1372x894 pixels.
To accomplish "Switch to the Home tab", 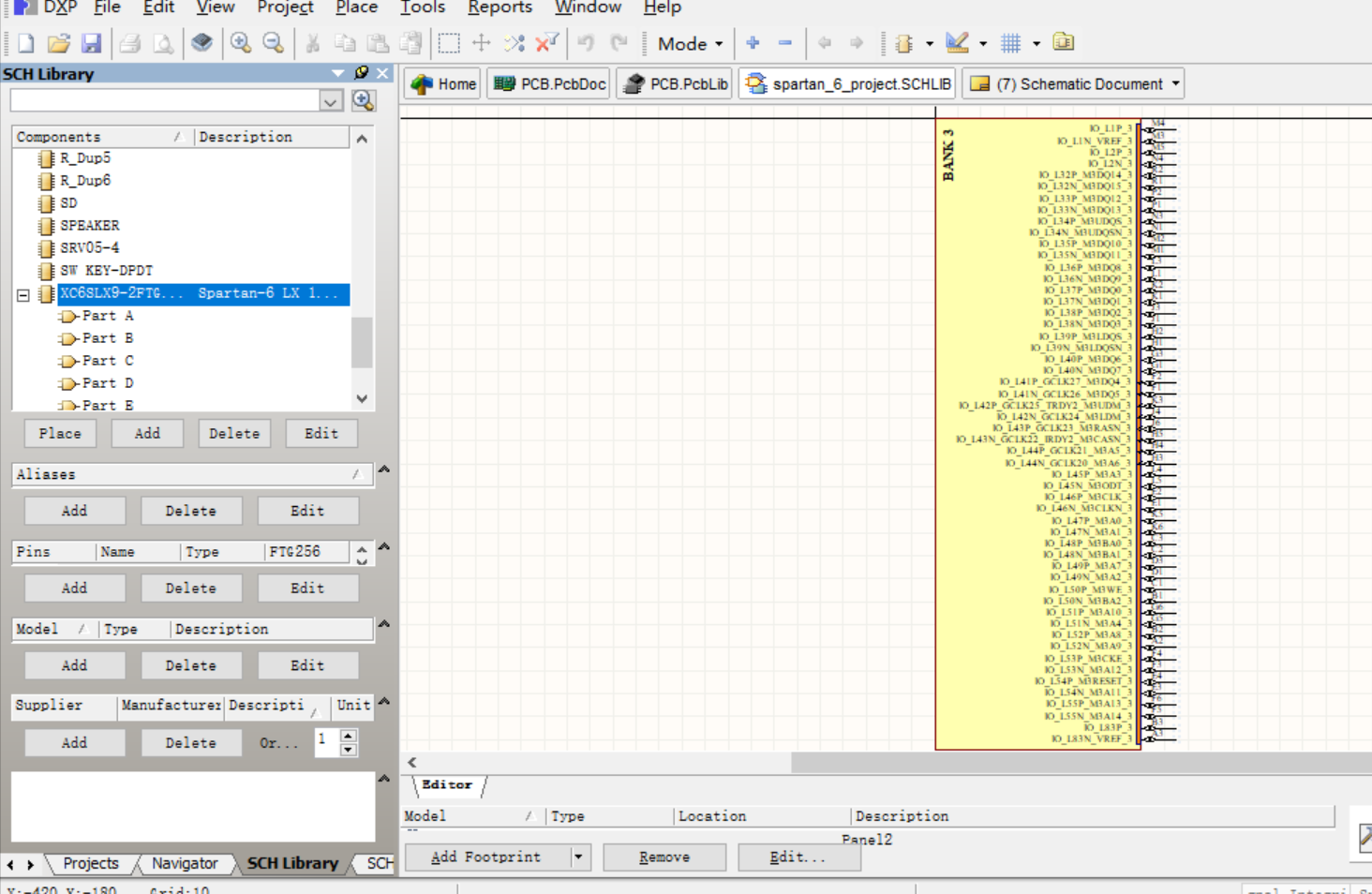I will pyautogui.click(x=442, y=83).
